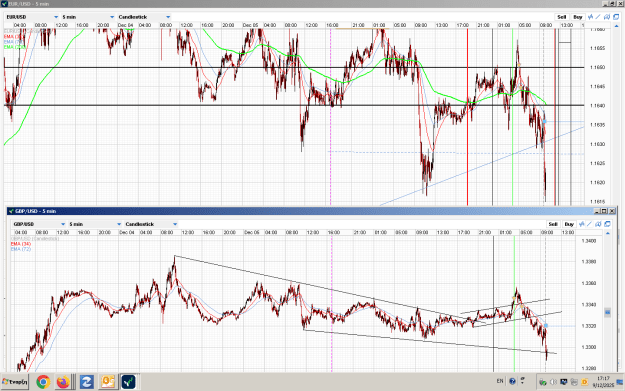Click green EMA label in EUR/USD chart legend
The width and height of the screenshot is (625, 391).
[x=15, y=47]
